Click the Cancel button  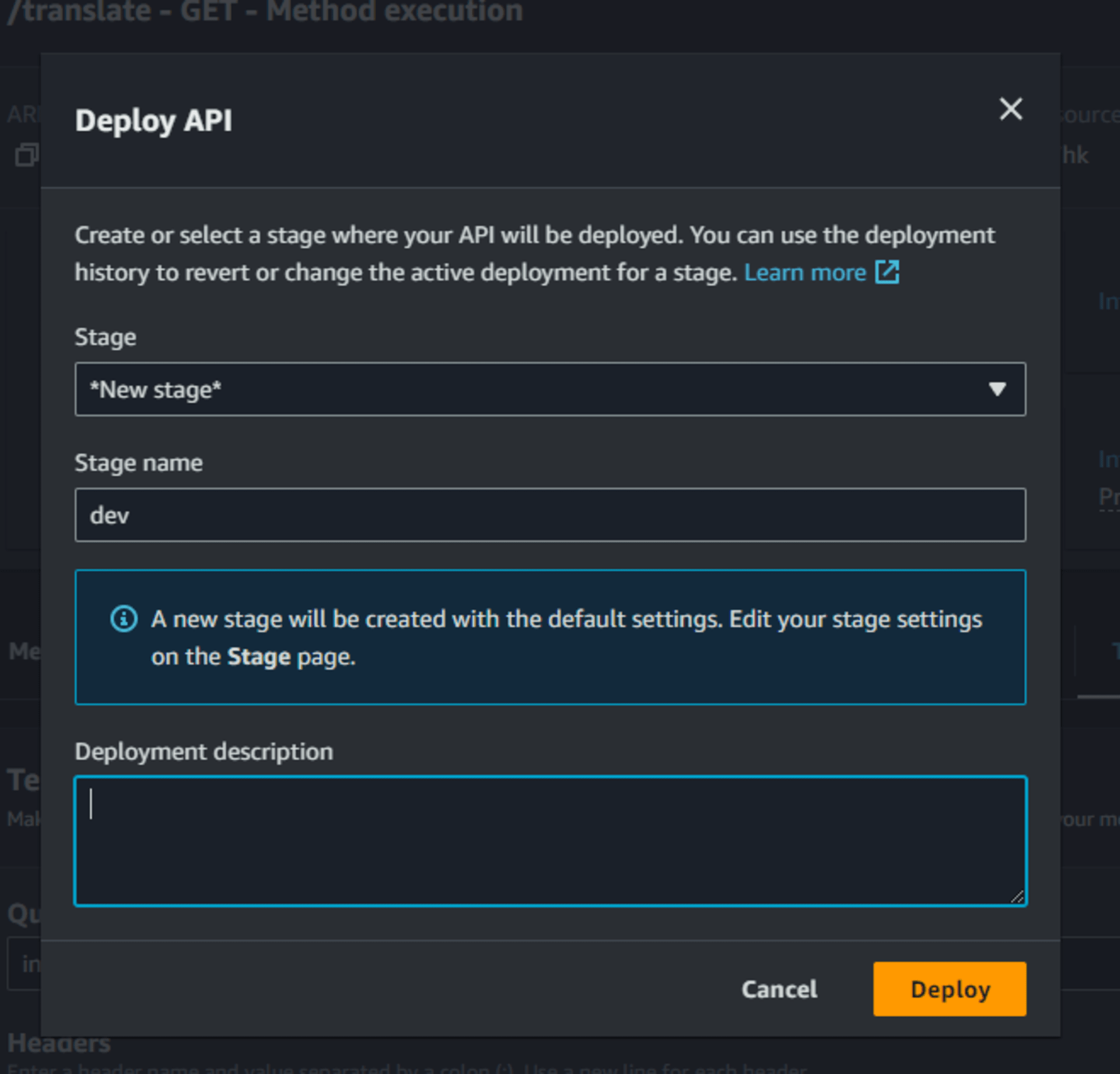[x=779, y=989]
